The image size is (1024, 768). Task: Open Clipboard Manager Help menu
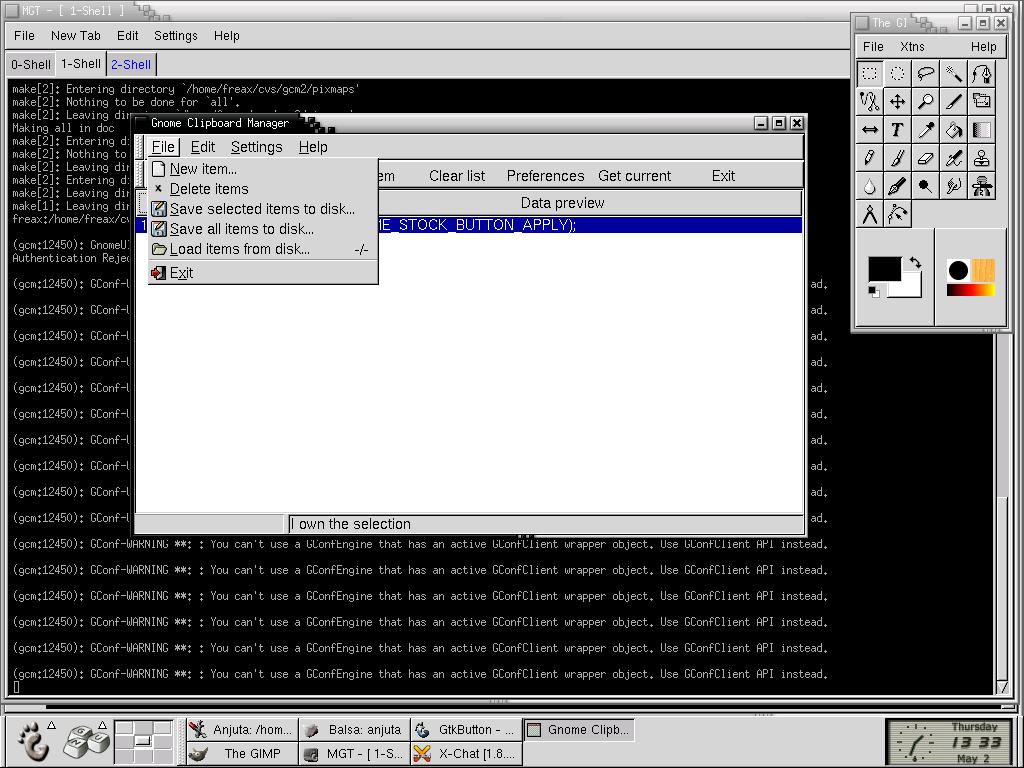(313, 147)
